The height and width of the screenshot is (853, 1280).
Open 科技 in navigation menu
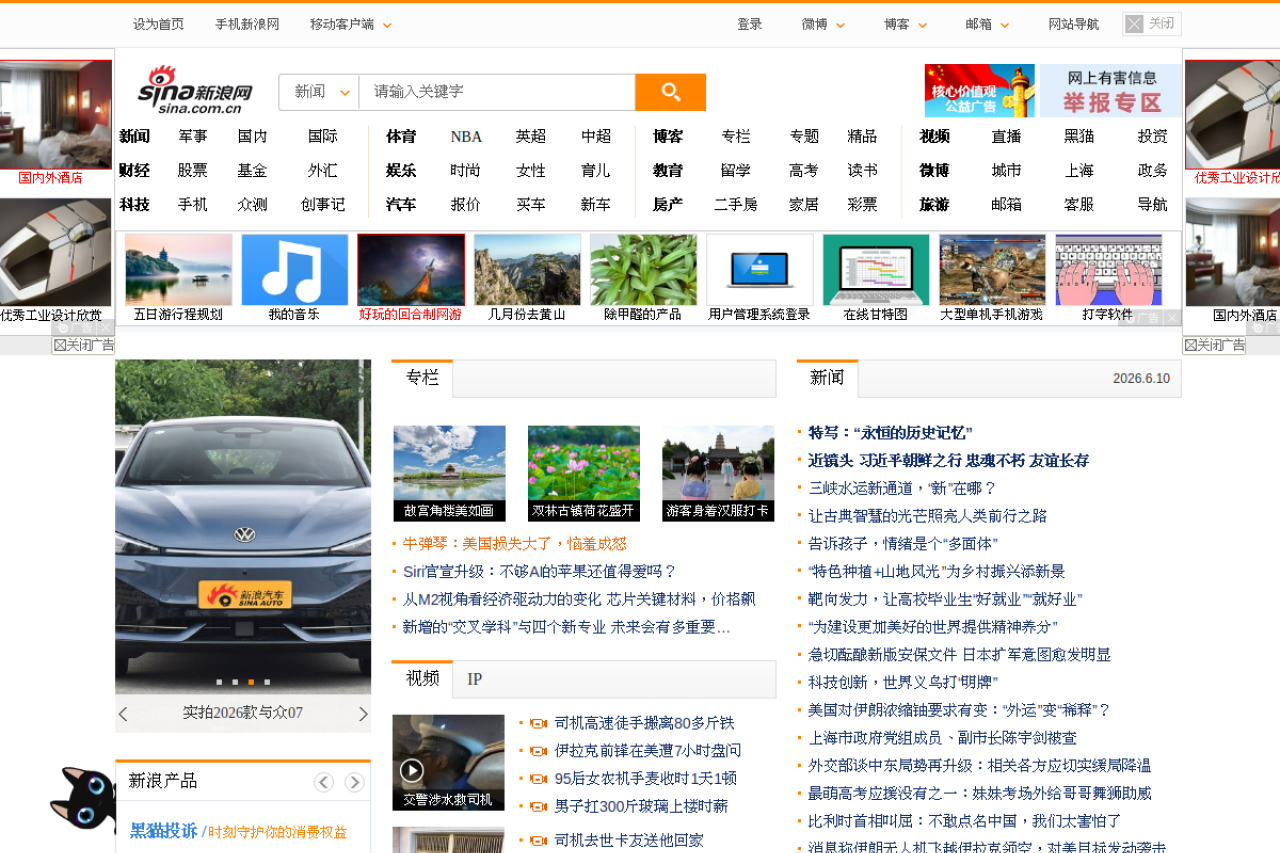tap(134, 205)
